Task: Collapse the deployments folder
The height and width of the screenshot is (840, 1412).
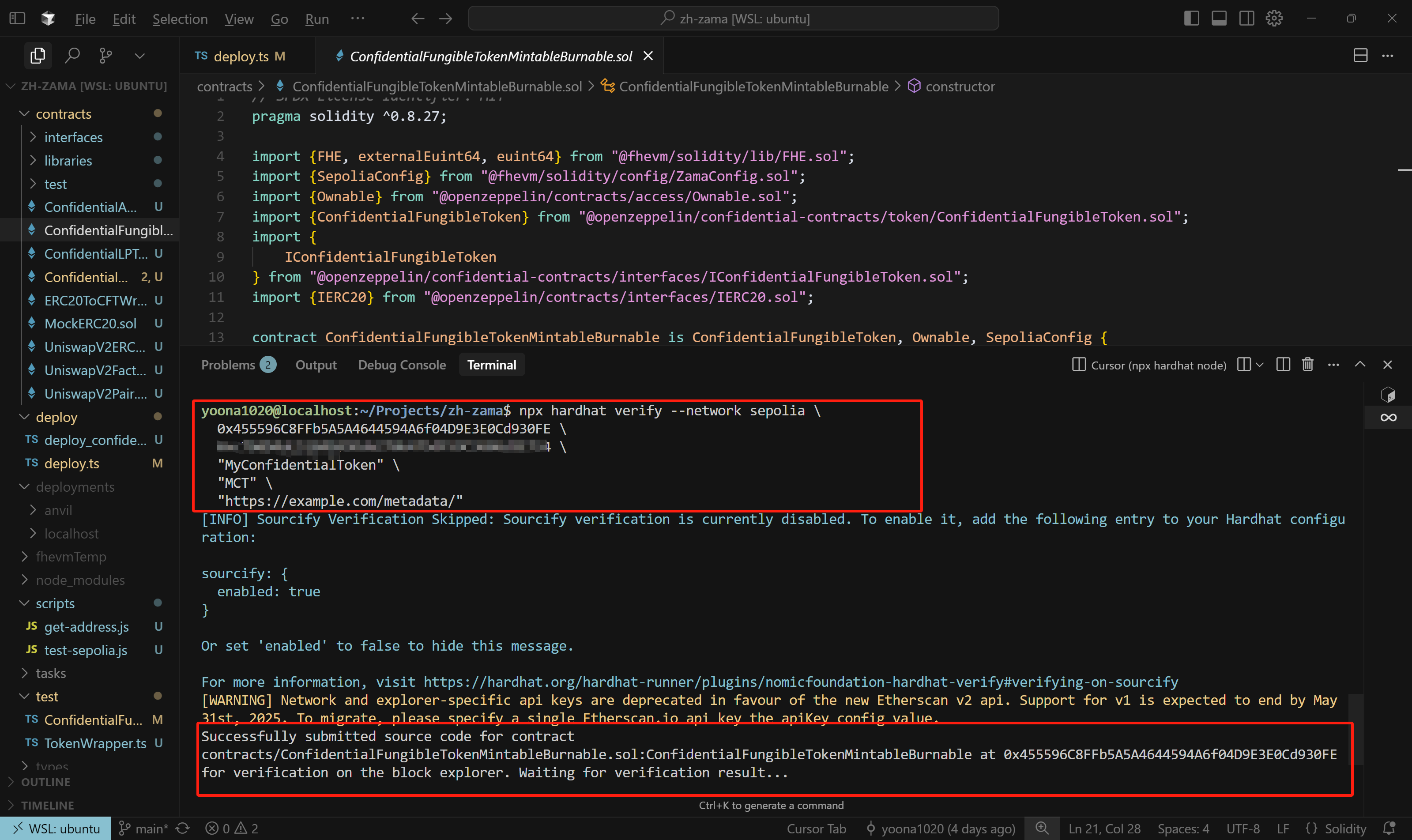Action: click(90, 487)
